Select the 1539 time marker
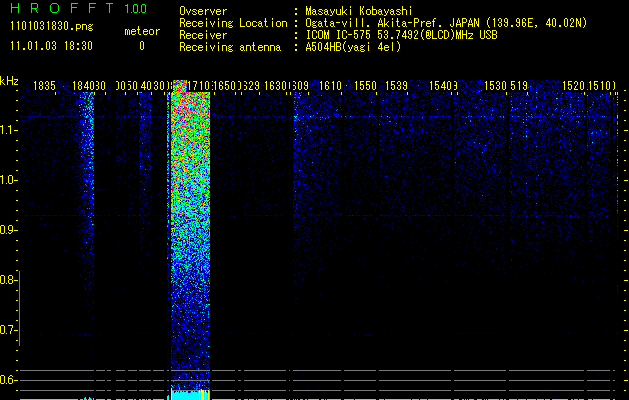Image resolution: width=629 pixels, height=400 pixels. pos(396,86)
